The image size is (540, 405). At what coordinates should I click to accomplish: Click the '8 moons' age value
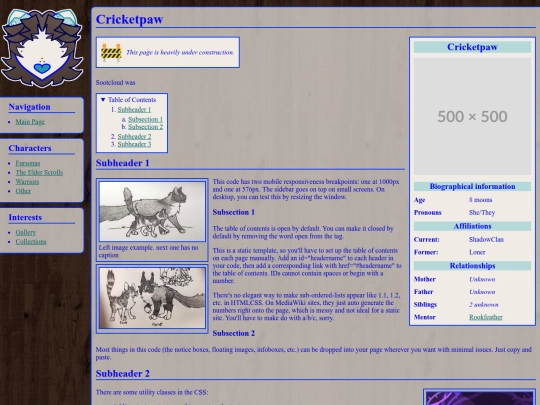pos(480,200)
